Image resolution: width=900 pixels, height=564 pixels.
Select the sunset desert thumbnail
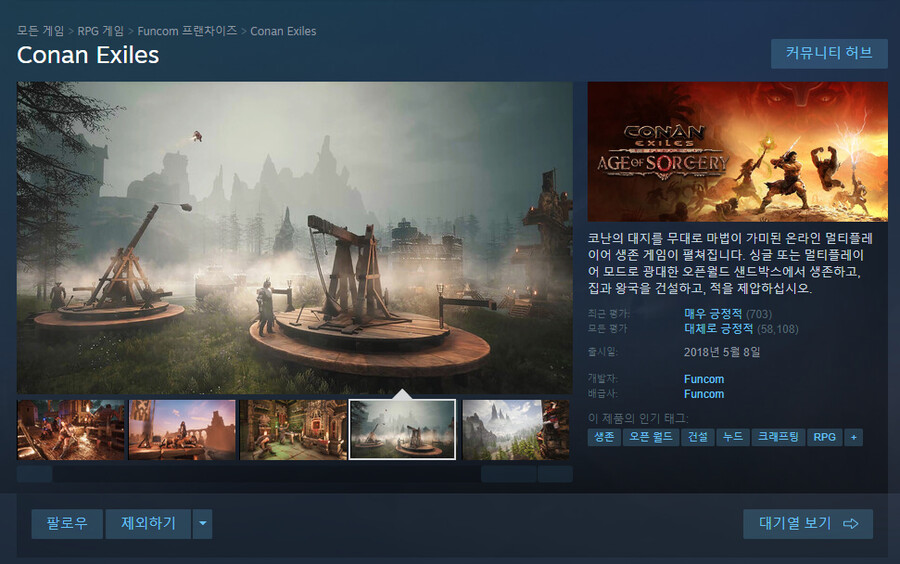tap(182, 430)
